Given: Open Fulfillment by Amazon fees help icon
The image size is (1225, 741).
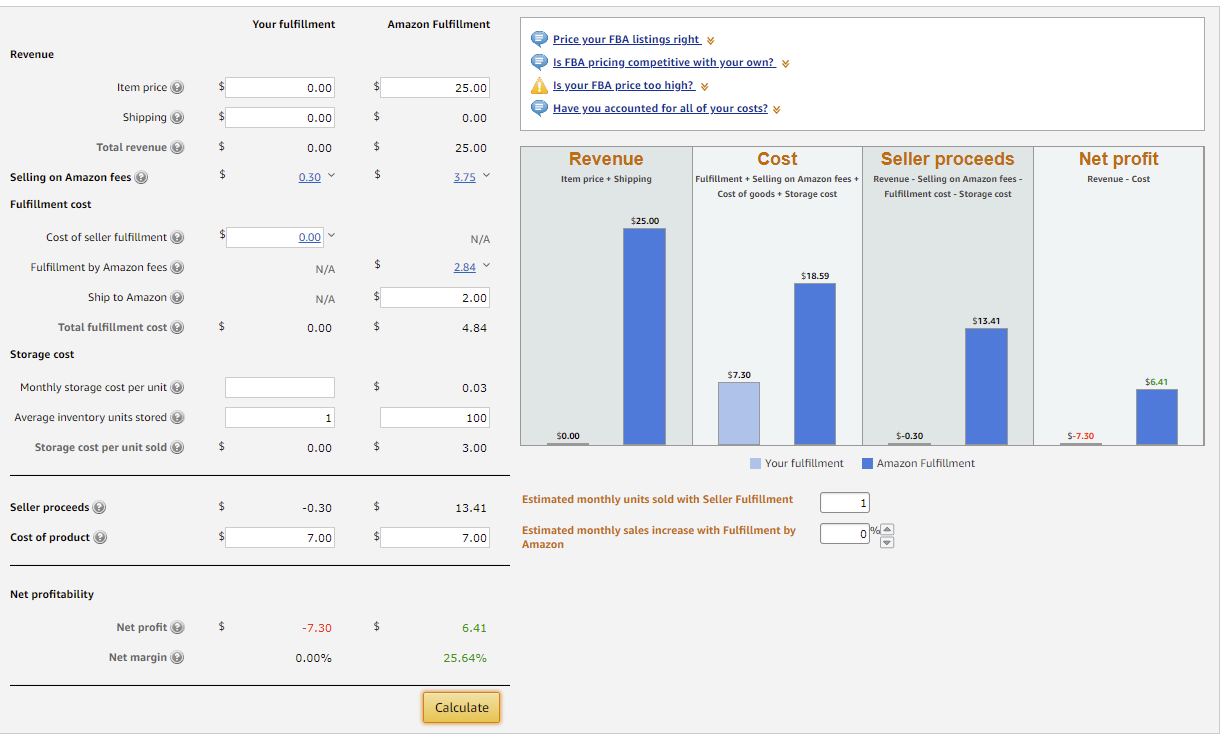Looking at the screenshot, I should (178, 268).
